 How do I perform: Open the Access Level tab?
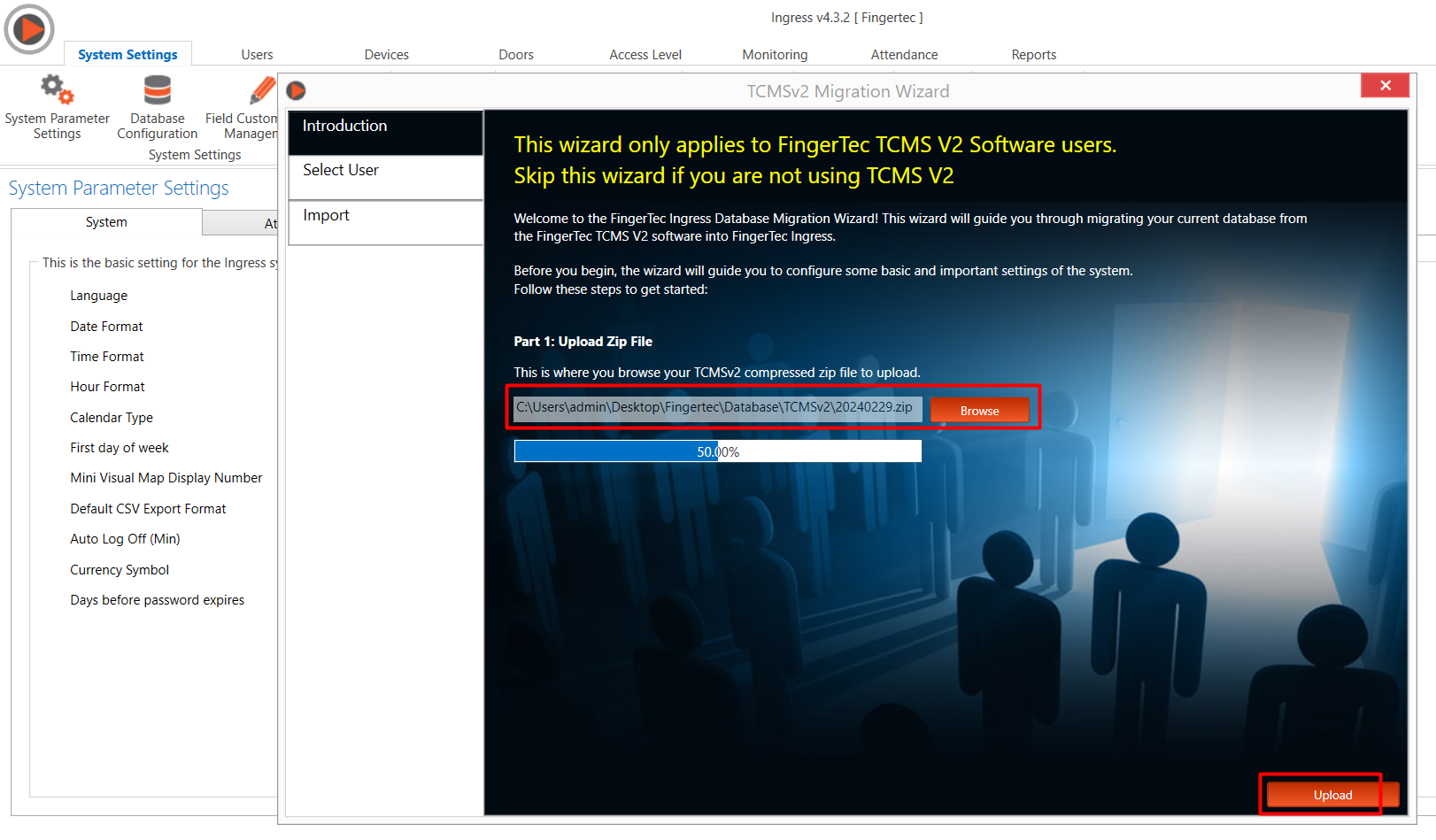(645, 55)
